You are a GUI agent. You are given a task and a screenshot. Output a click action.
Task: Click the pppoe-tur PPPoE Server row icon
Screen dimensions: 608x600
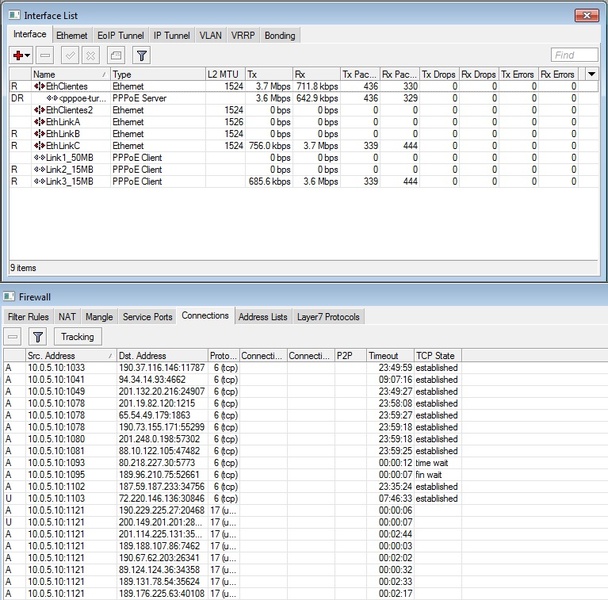(52, 98)
